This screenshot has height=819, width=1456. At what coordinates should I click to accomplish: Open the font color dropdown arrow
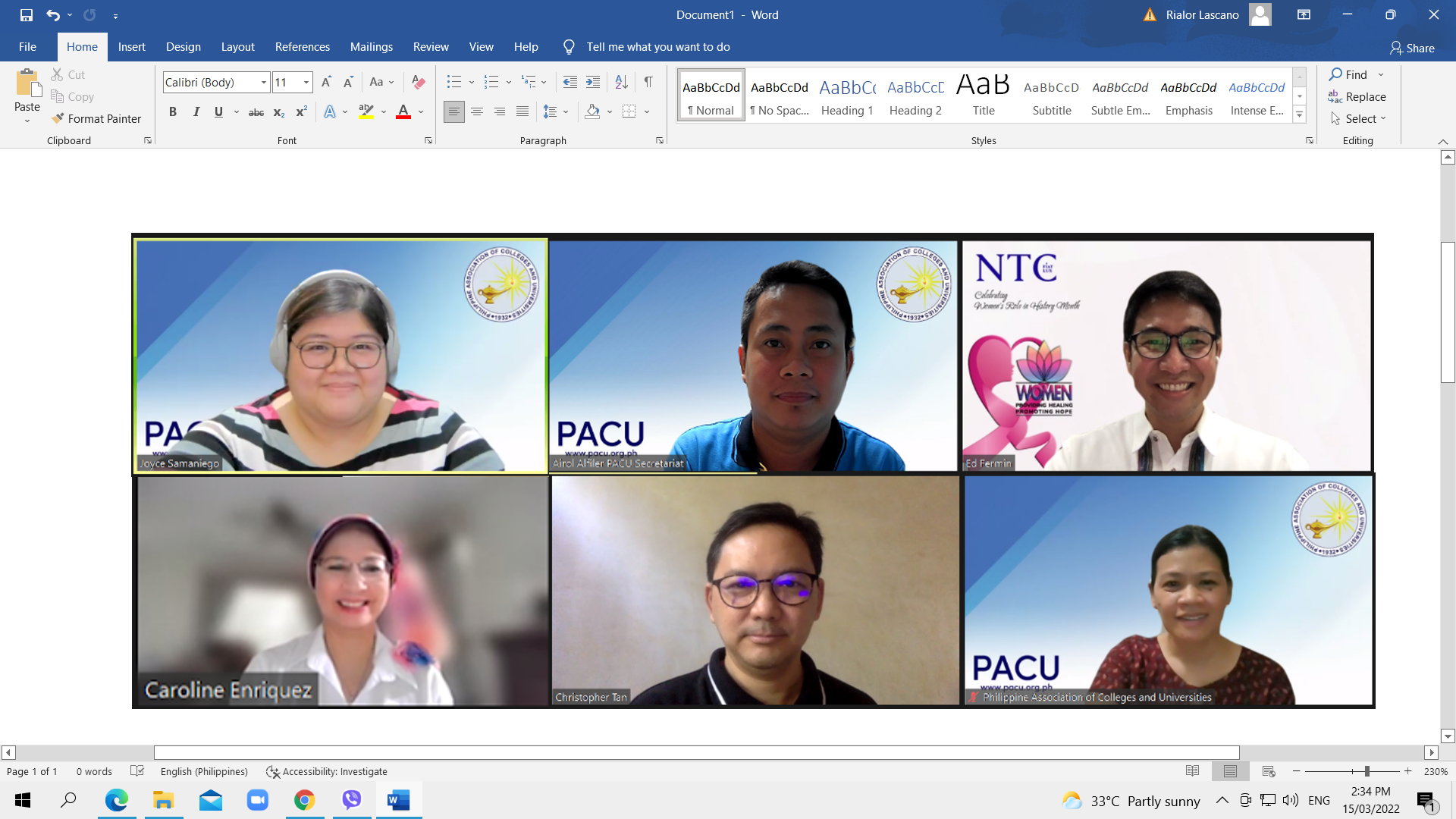(x=421, y=112)
